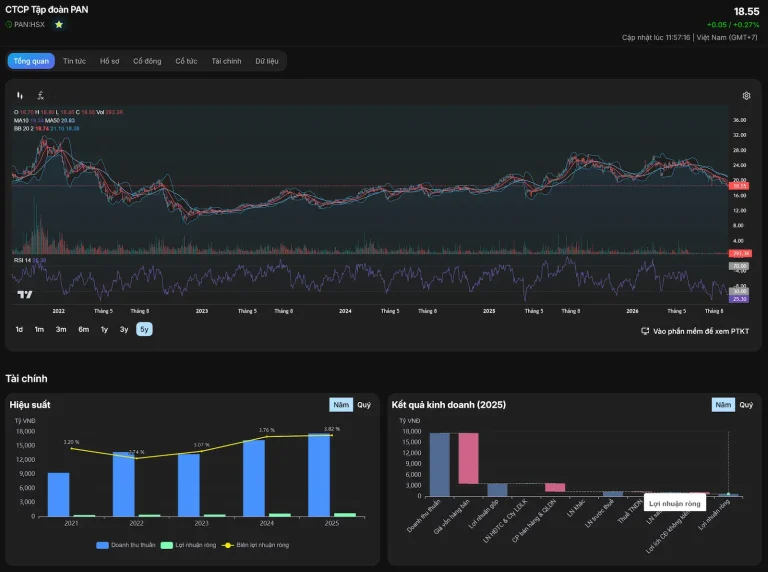Click the Doanh thu thuần waterfall bar
Viewport: 768px width, 572px height.
[439, 464]
